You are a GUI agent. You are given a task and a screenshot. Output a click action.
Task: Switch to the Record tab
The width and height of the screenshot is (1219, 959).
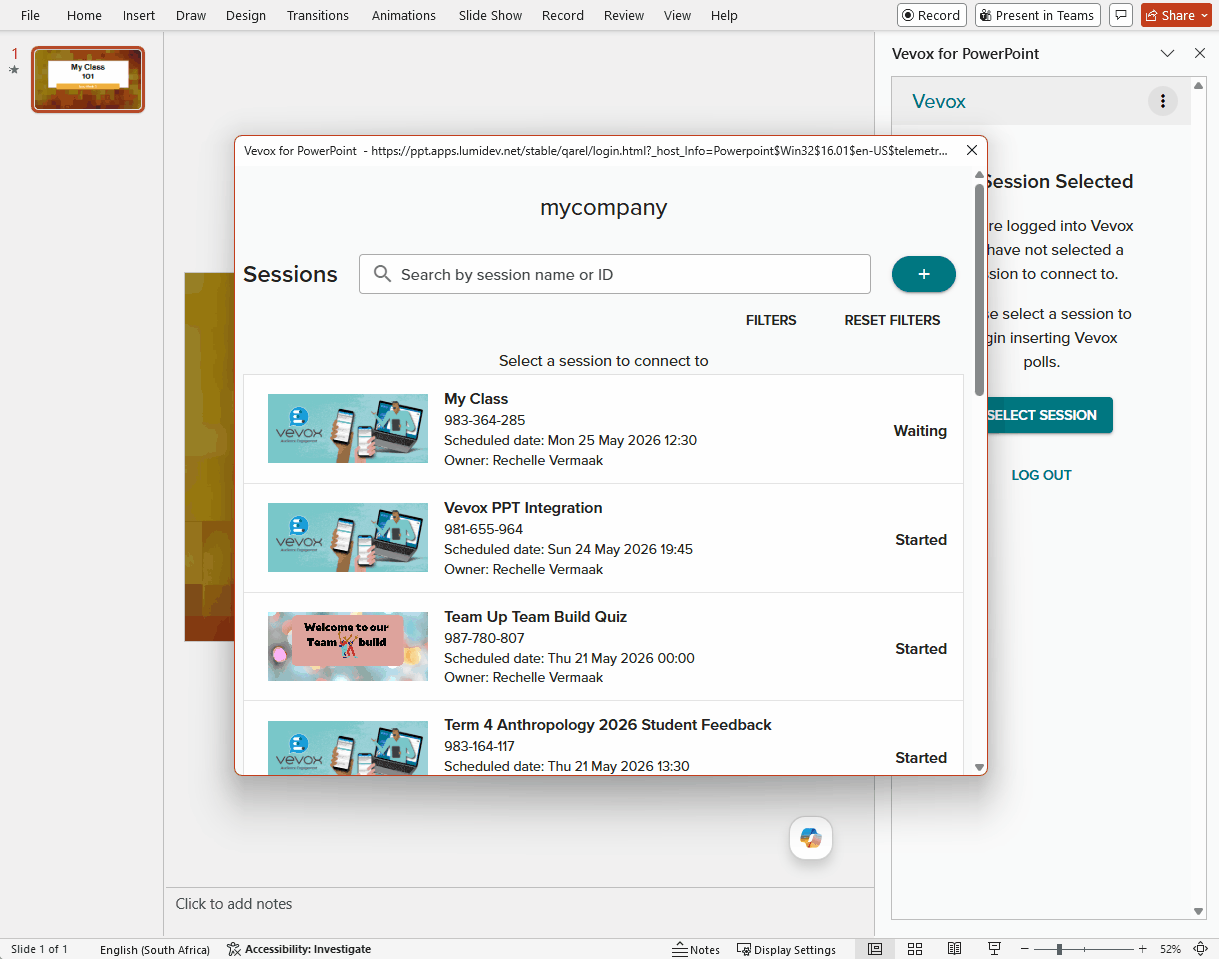(x=563, y=15)
